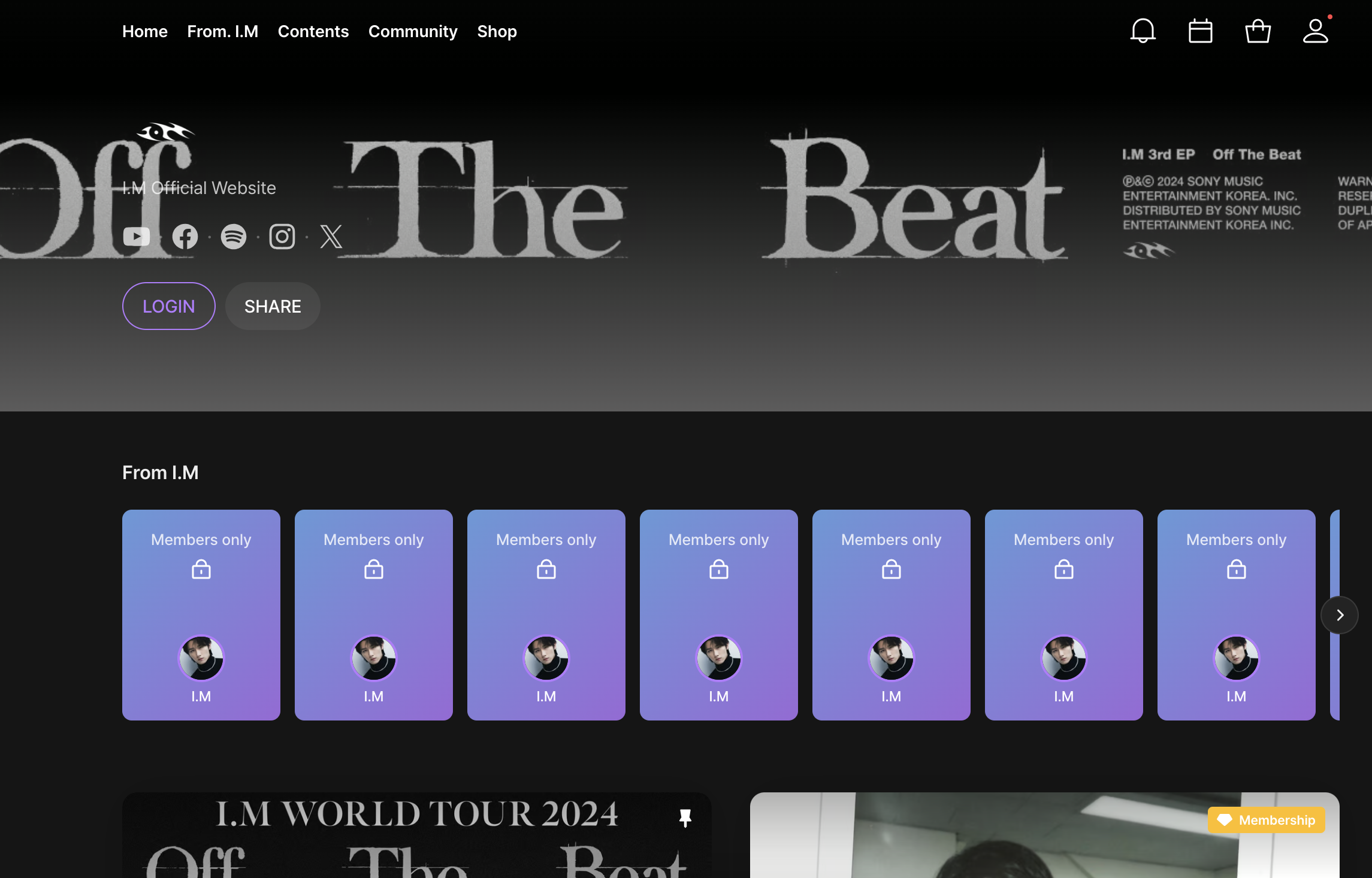
Task: Open the notifications bell icon
Action: point(1143,31)
